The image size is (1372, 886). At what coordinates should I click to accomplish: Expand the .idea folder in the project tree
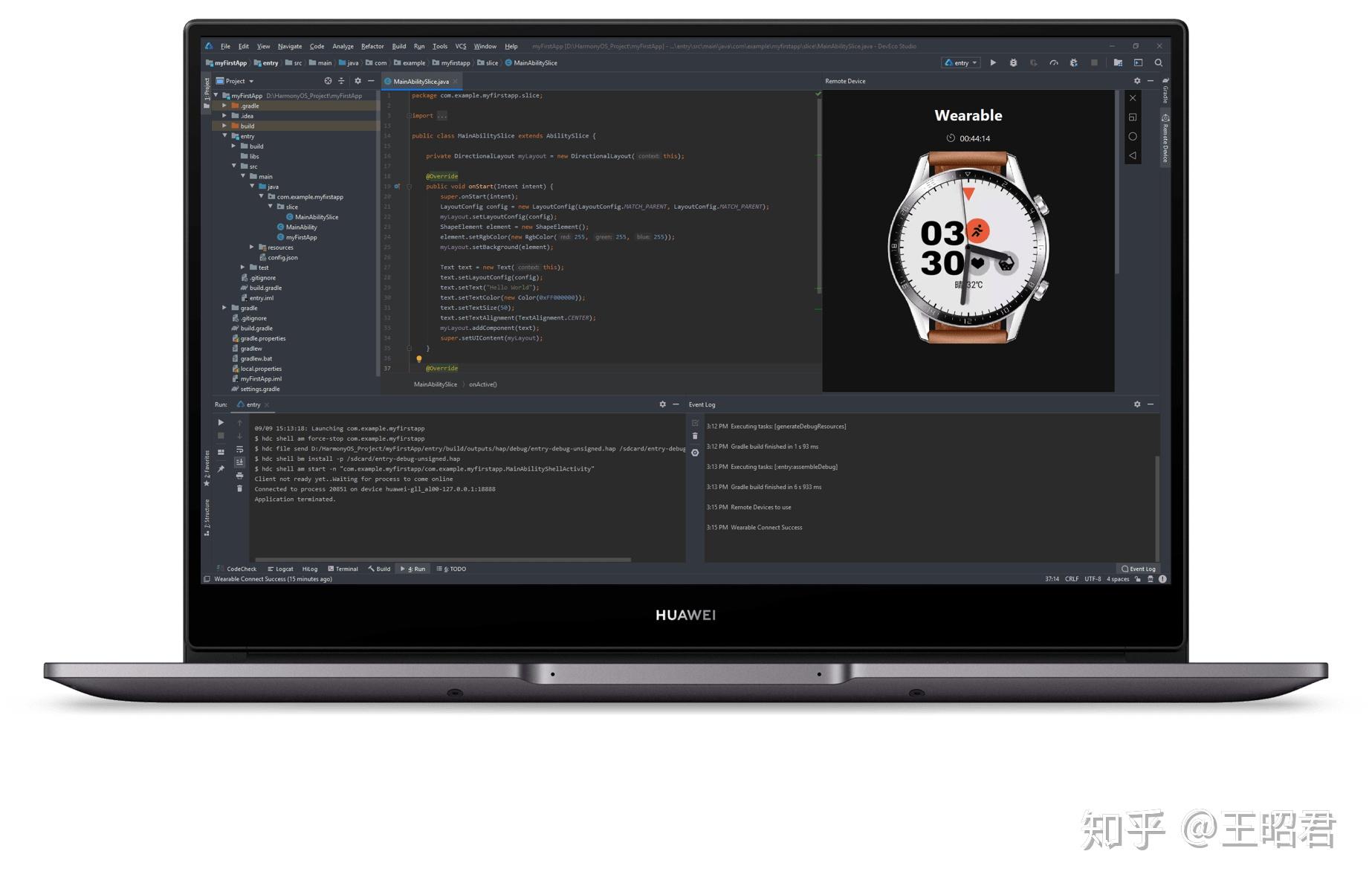[224, 116]
